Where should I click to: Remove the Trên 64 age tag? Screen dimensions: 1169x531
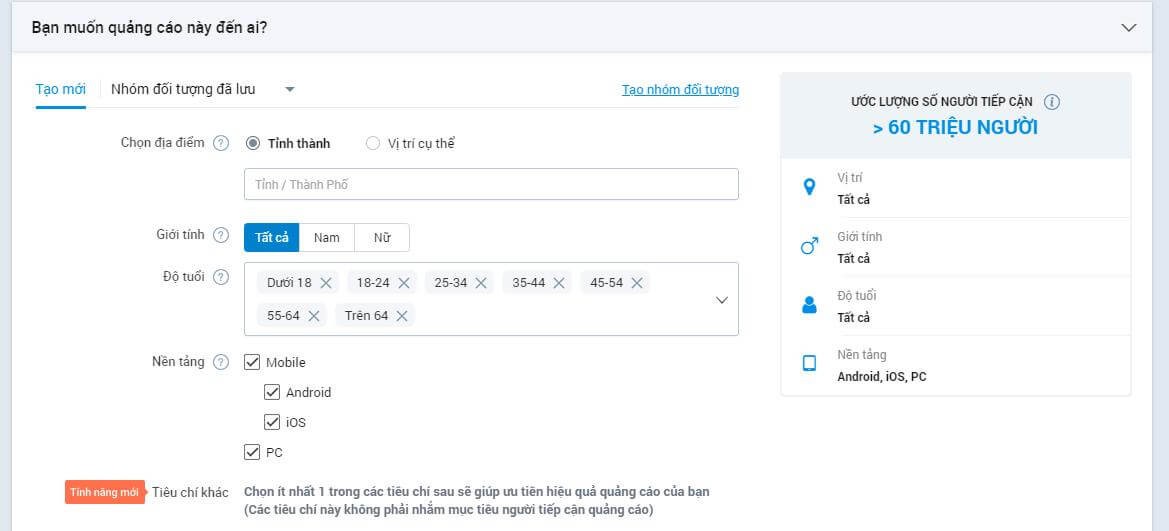coord(402,316)
